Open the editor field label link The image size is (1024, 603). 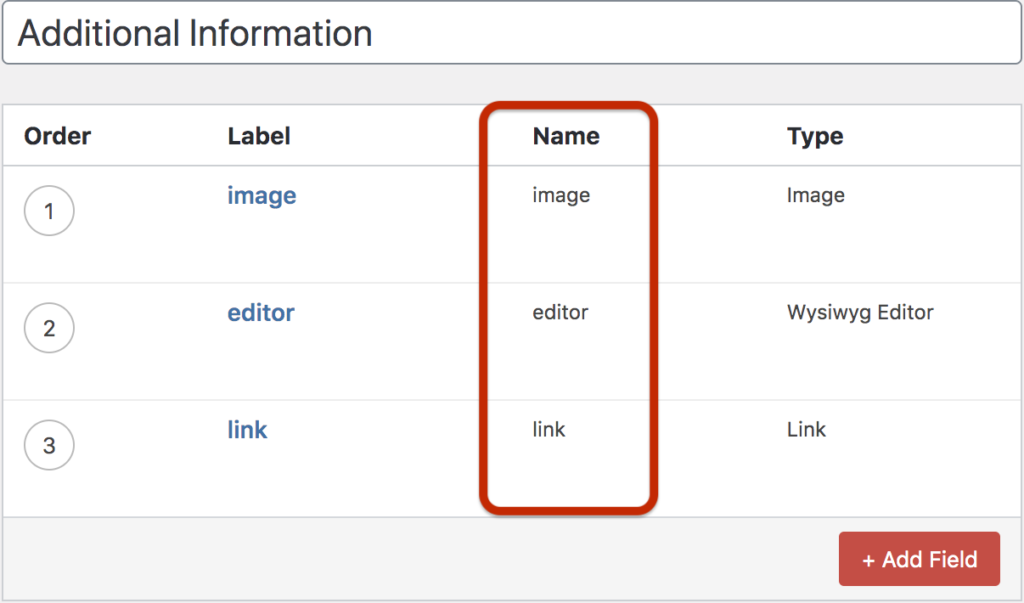click(261, 313)
